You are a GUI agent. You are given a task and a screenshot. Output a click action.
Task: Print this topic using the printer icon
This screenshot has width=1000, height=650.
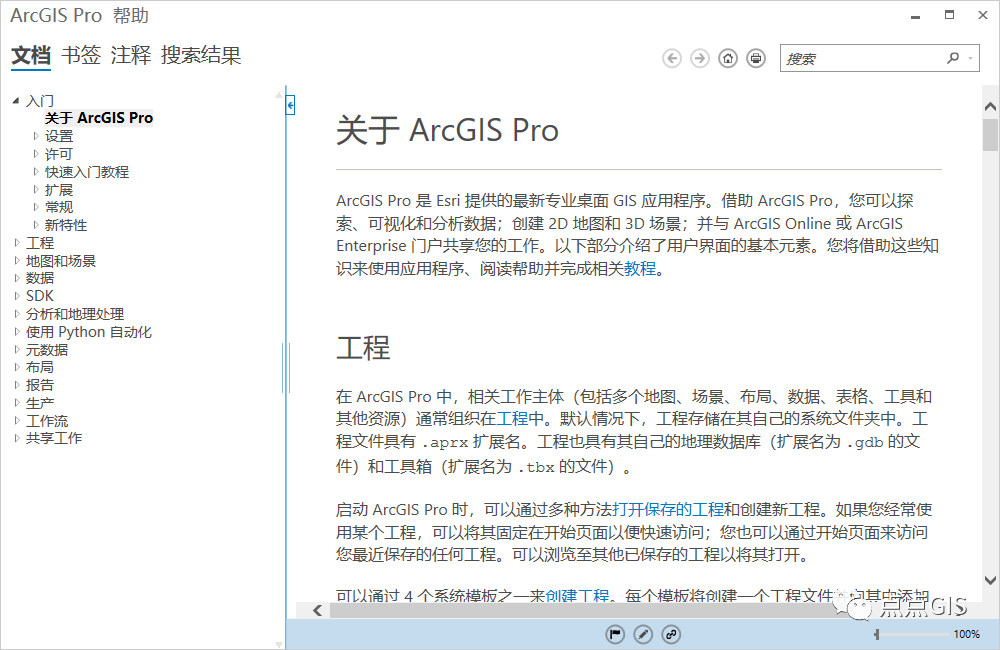[756, 58]
